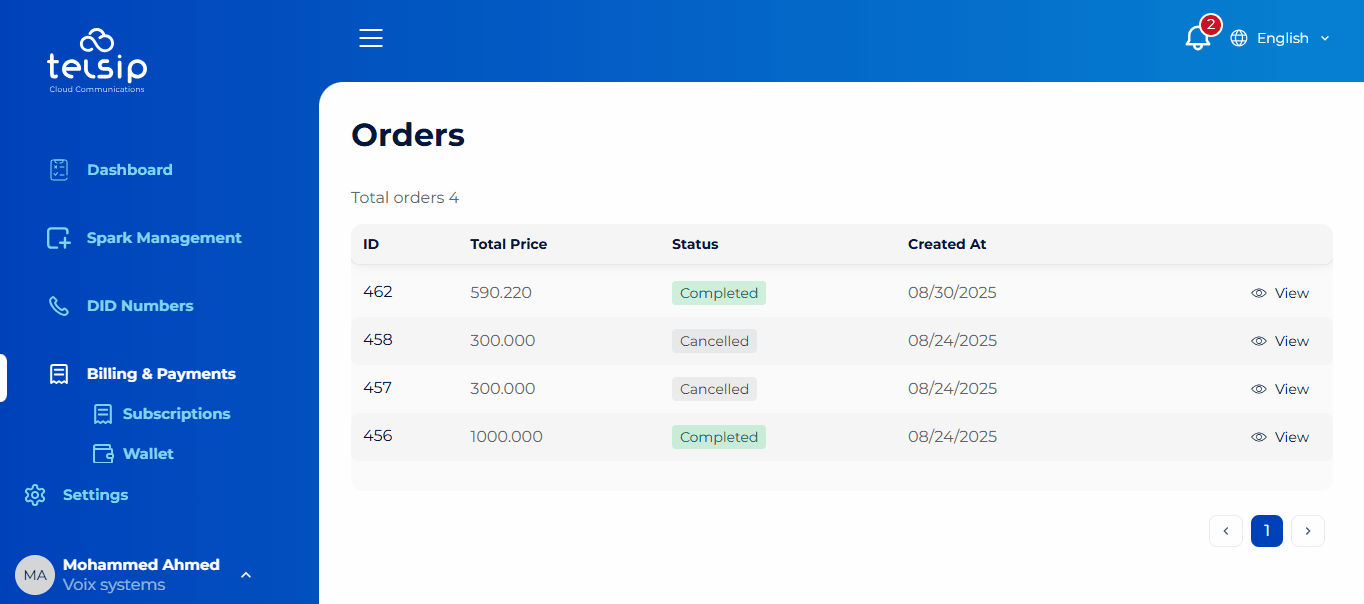Image resolution: width=1364 pixels, height=604 pixels.
Task: Click the eye icon for order 462
Action: [x=1259, y=293]
